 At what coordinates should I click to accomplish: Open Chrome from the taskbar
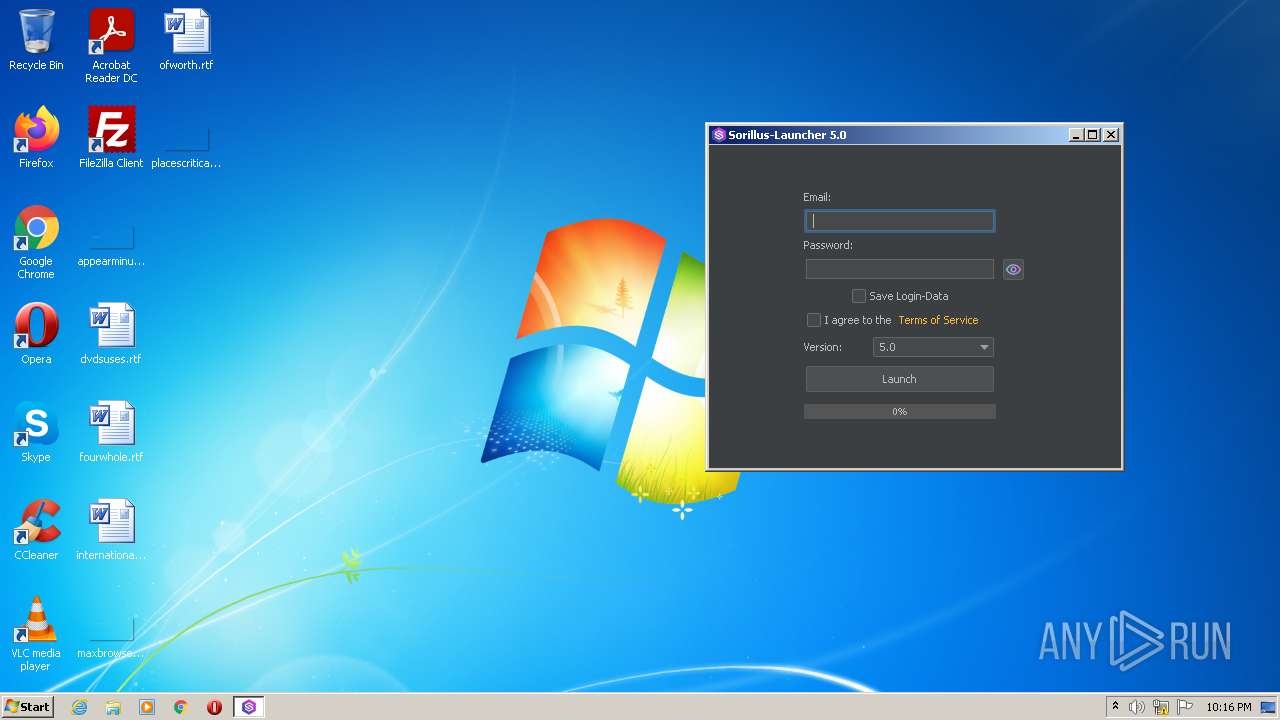click(x=181, y=707)
